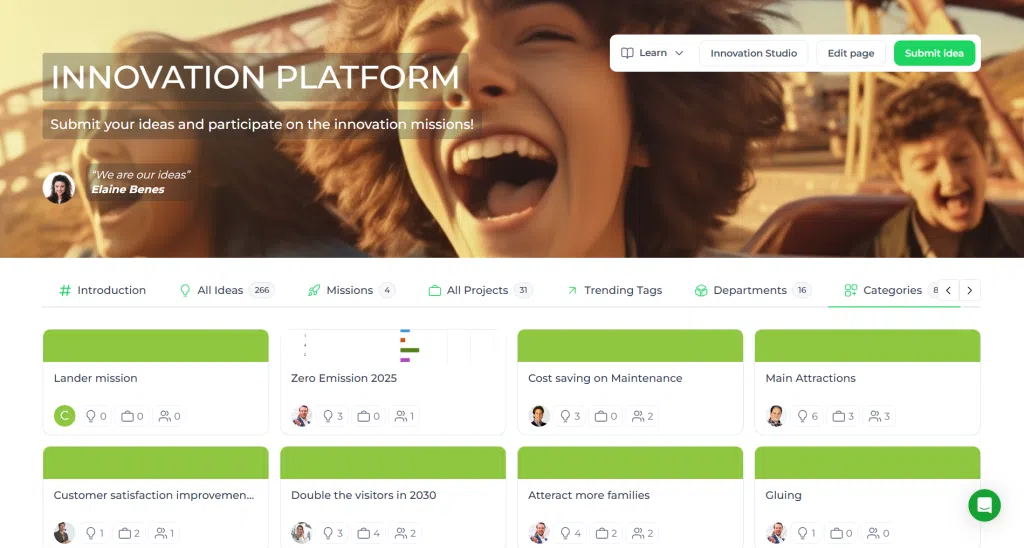Open the Customer satisfaction improvement mission title
1024x548 pixels.
[154, 495]
